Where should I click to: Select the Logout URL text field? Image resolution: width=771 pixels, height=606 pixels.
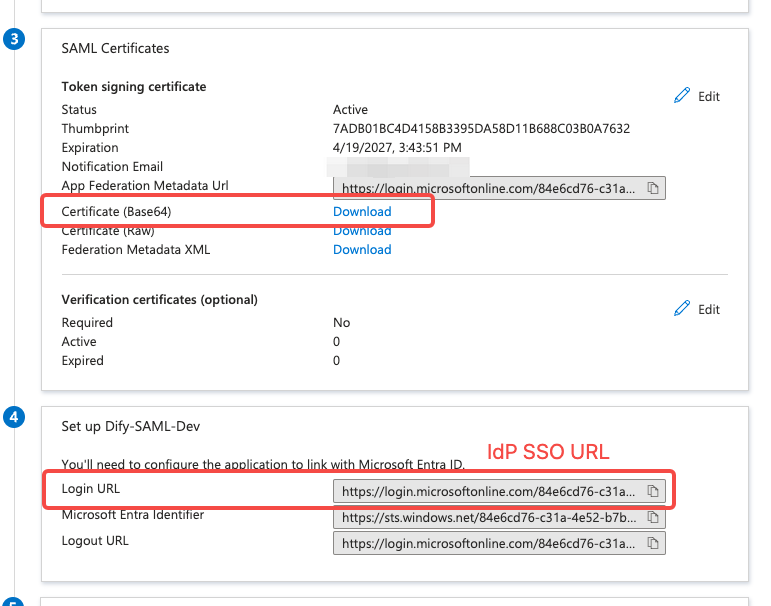(x=499, y=543)
